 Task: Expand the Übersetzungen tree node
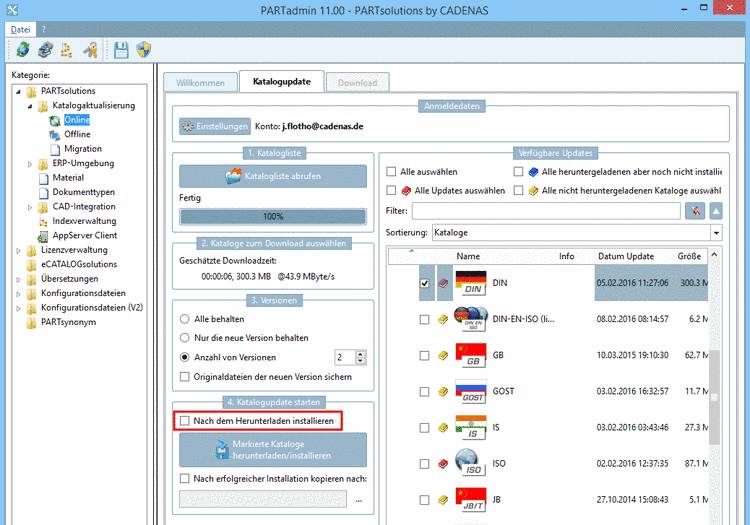click(18, 279)
